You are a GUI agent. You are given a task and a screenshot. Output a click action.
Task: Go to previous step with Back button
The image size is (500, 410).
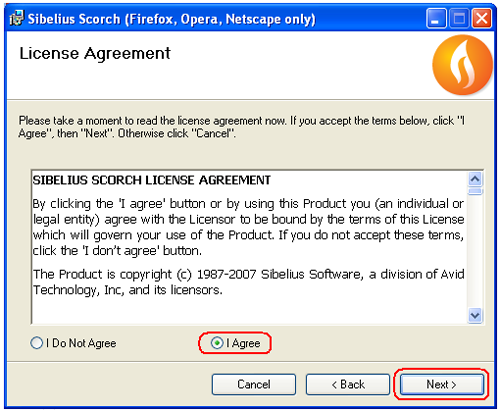coord(348,384)
